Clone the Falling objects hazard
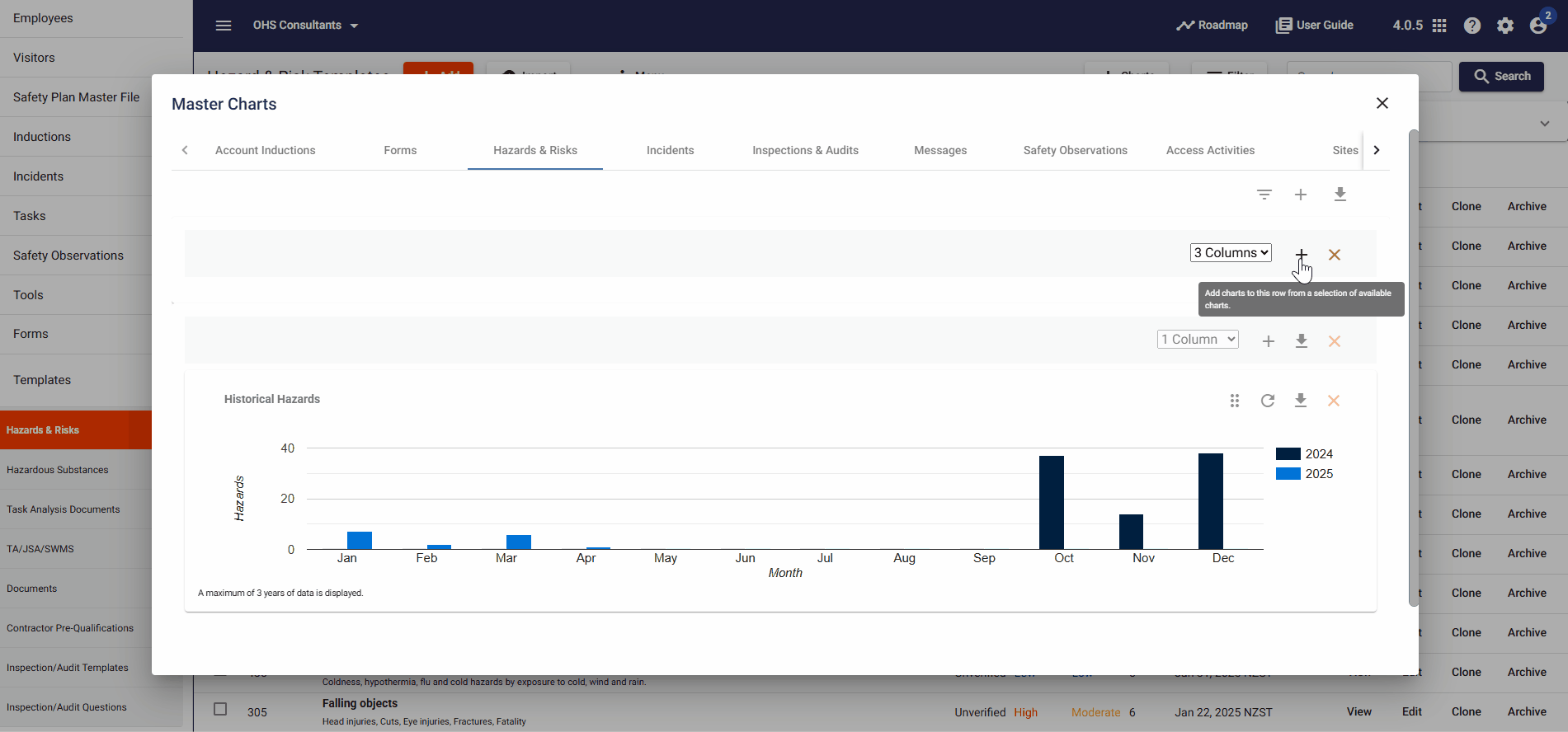The width and height of the screenshot is (1568, 732). point(1467,711)
